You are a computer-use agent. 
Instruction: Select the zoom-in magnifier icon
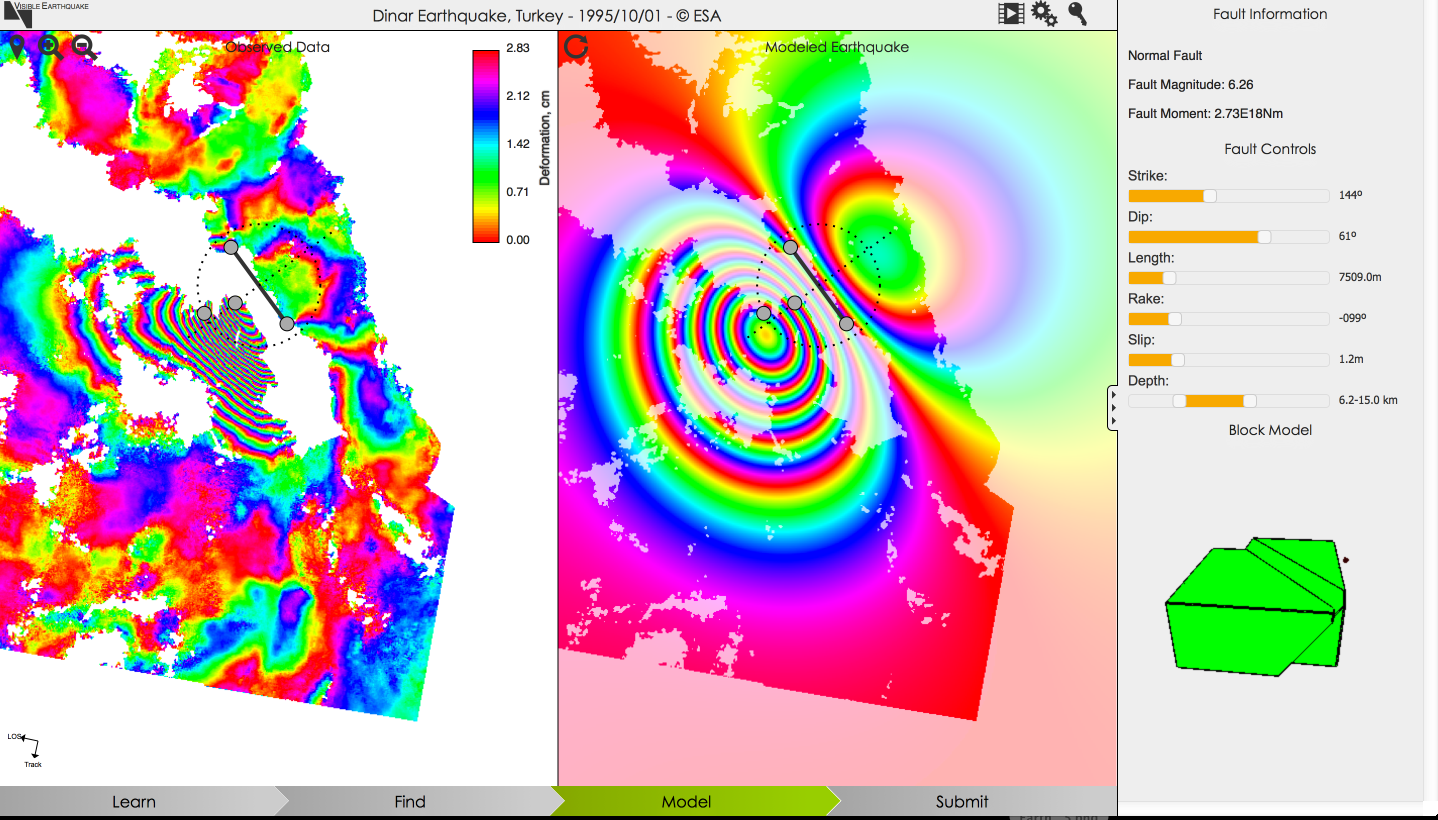pos(48,46)
